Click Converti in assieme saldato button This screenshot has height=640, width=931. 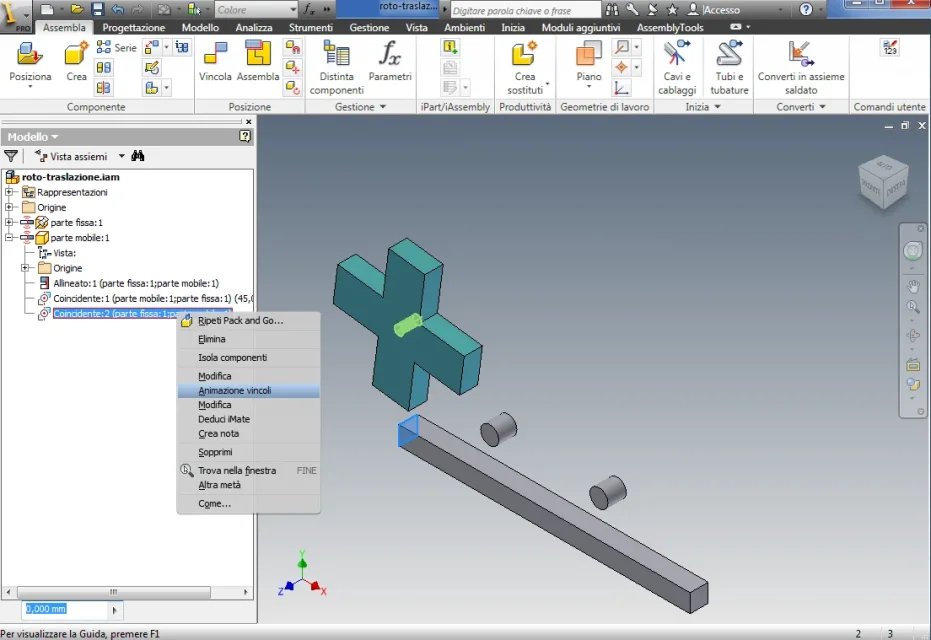(800, 68)
